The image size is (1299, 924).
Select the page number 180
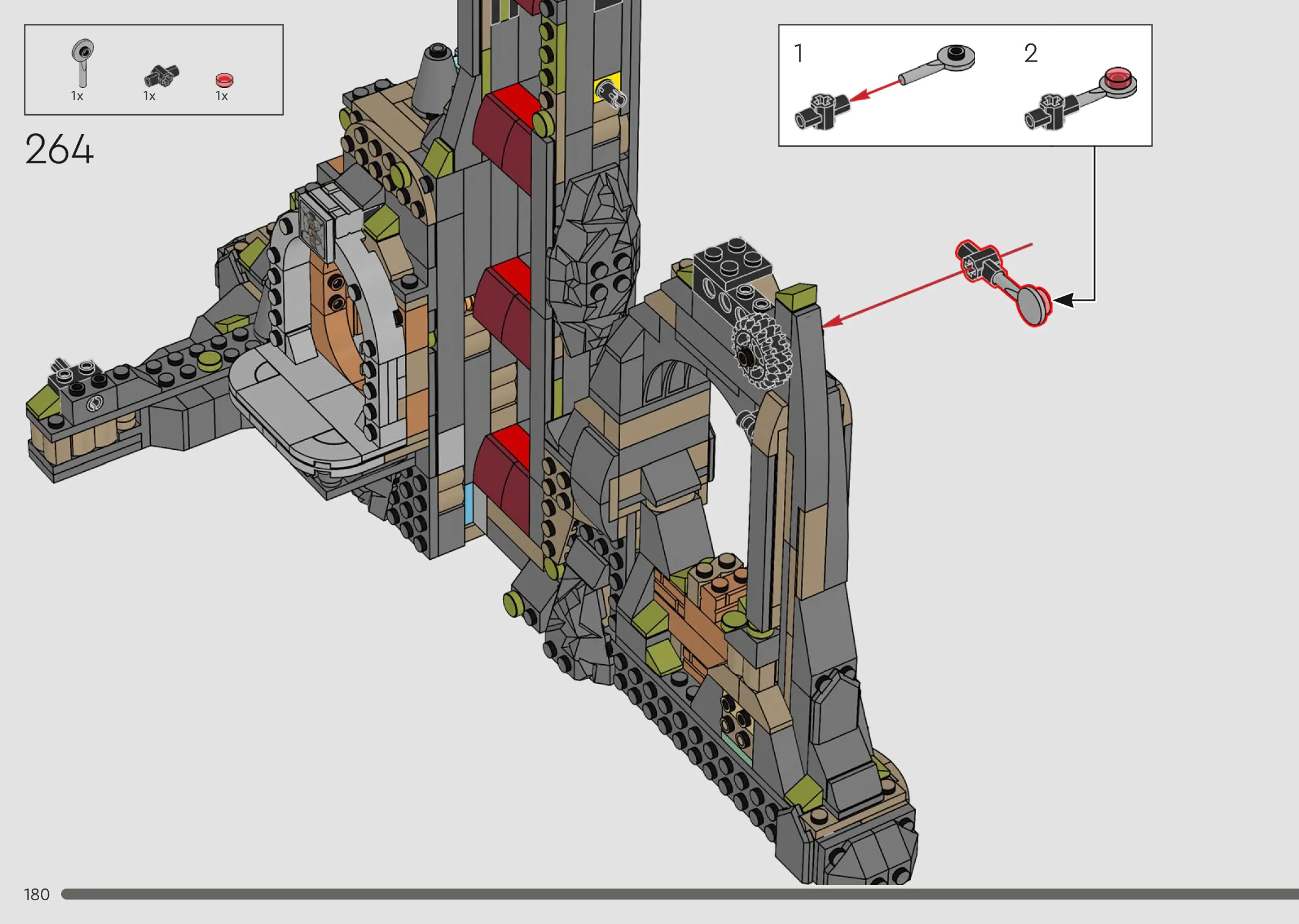[x=37, y=895]
